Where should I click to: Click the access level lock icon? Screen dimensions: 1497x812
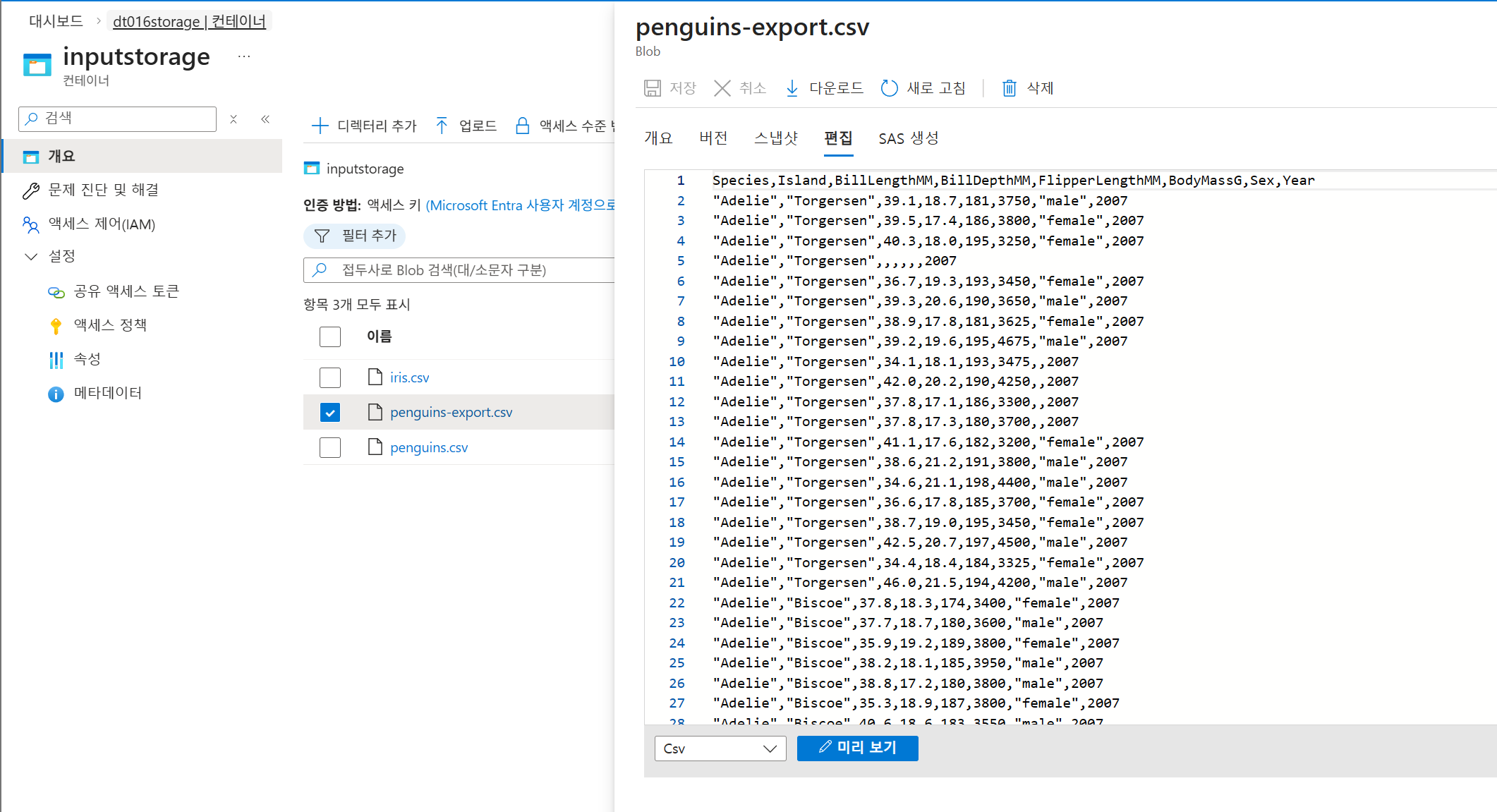[x=522, y=126]
